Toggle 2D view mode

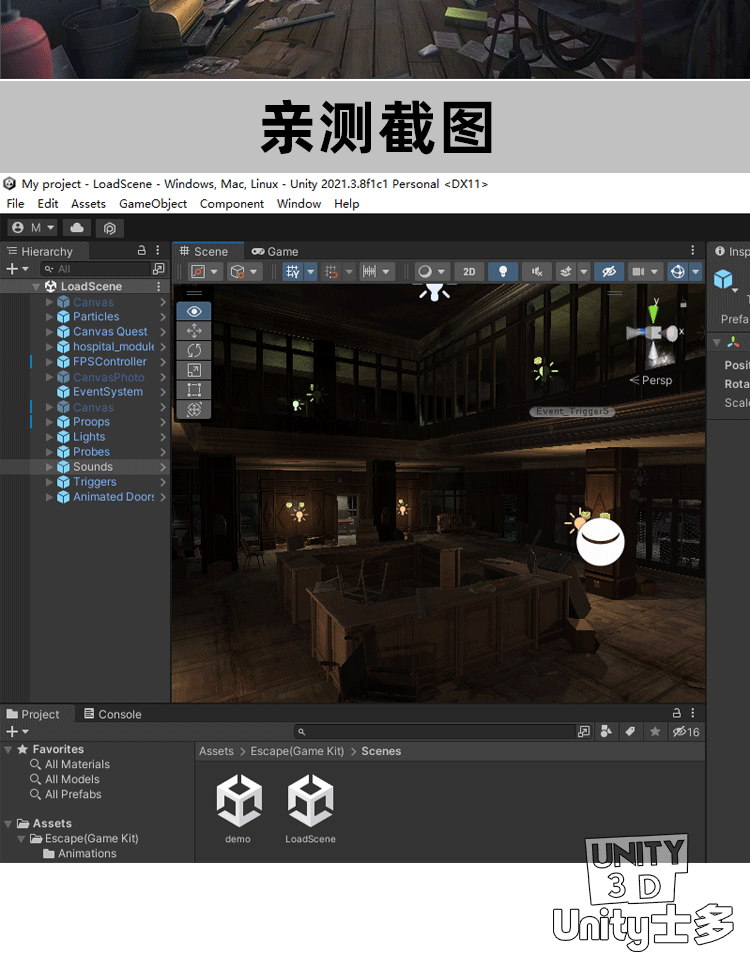click(469, 271)
